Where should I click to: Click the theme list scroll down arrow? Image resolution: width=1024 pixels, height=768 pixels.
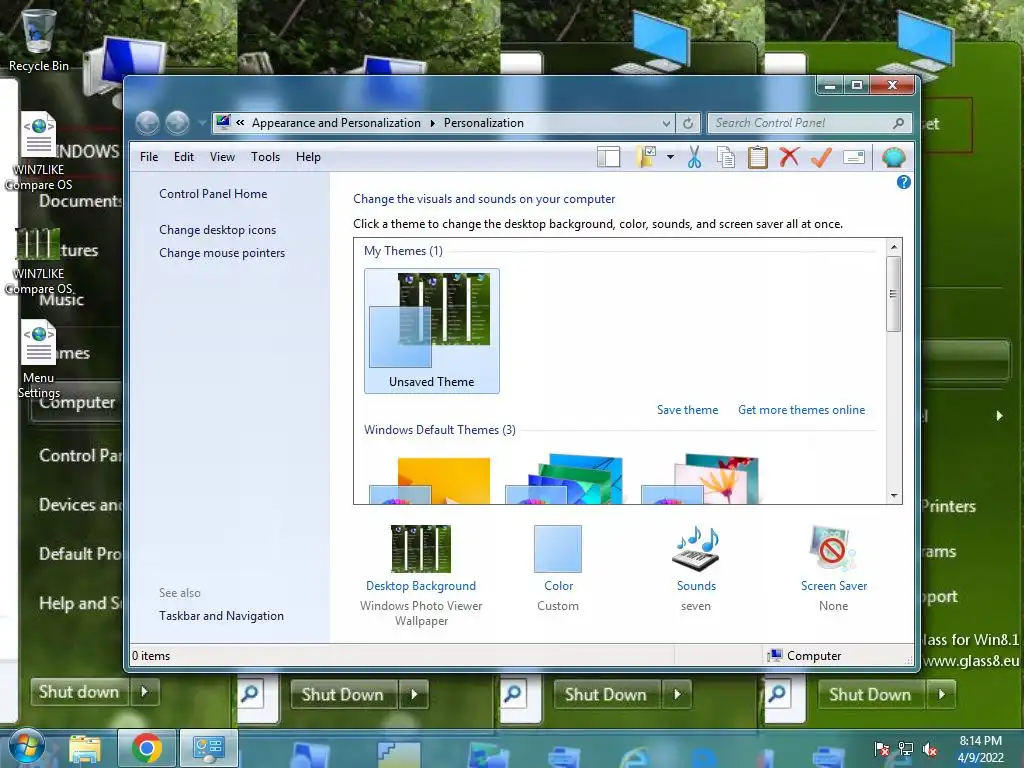pos(893,496)
